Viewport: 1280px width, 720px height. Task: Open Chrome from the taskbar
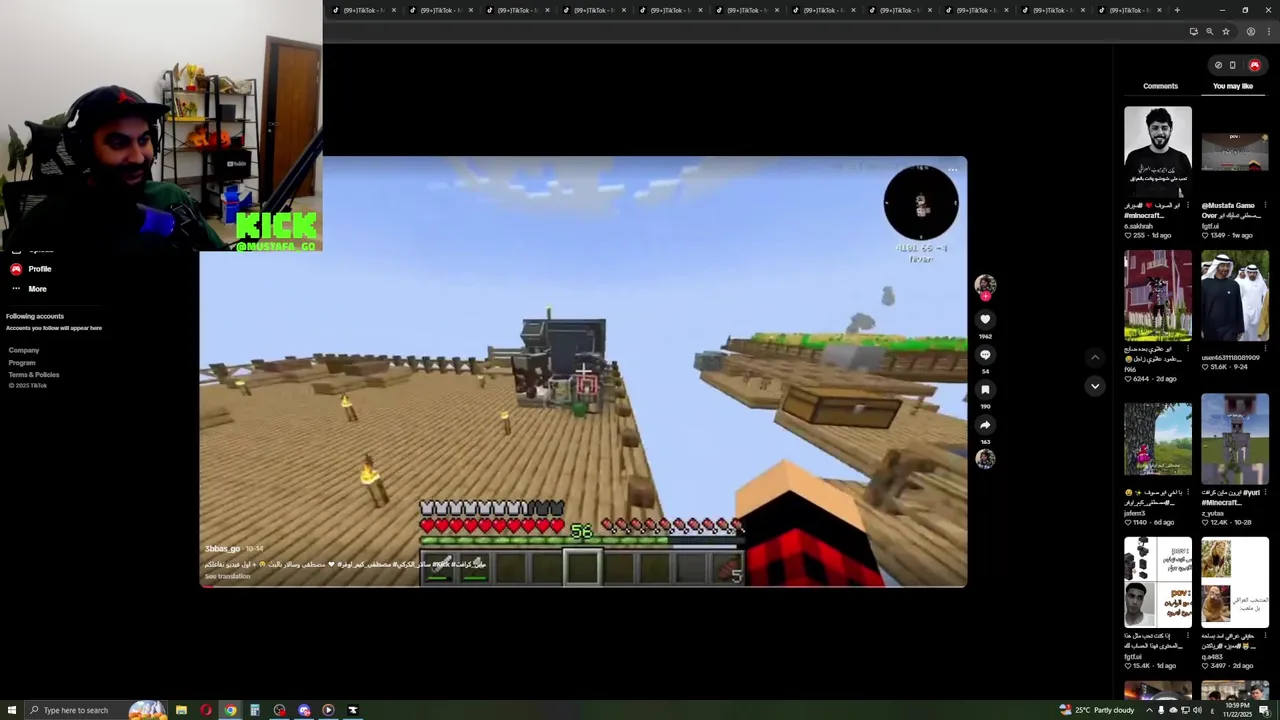[230, 710]
